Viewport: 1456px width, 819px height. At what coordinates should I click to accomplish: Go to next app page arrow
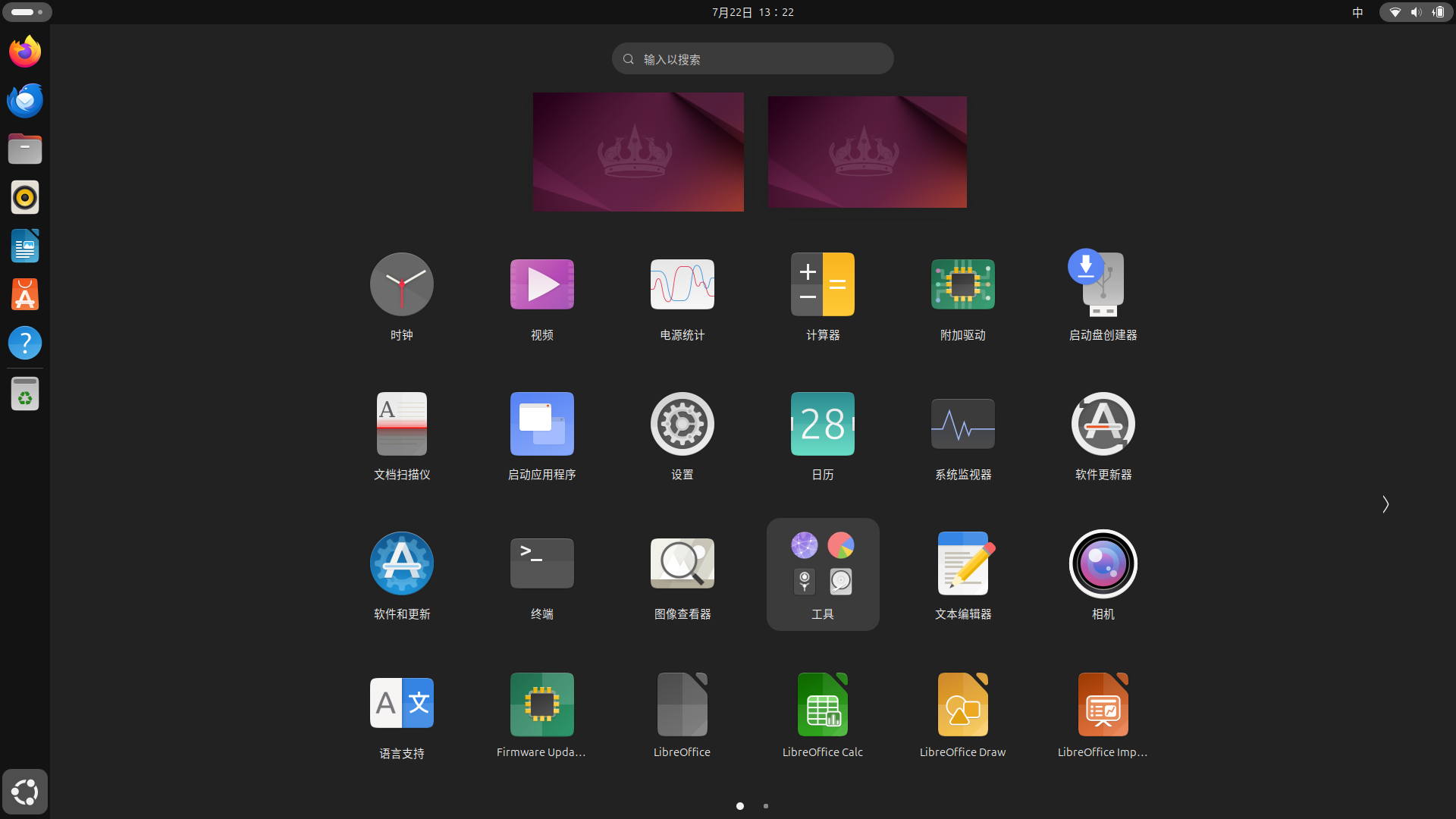click(1385, 504)
